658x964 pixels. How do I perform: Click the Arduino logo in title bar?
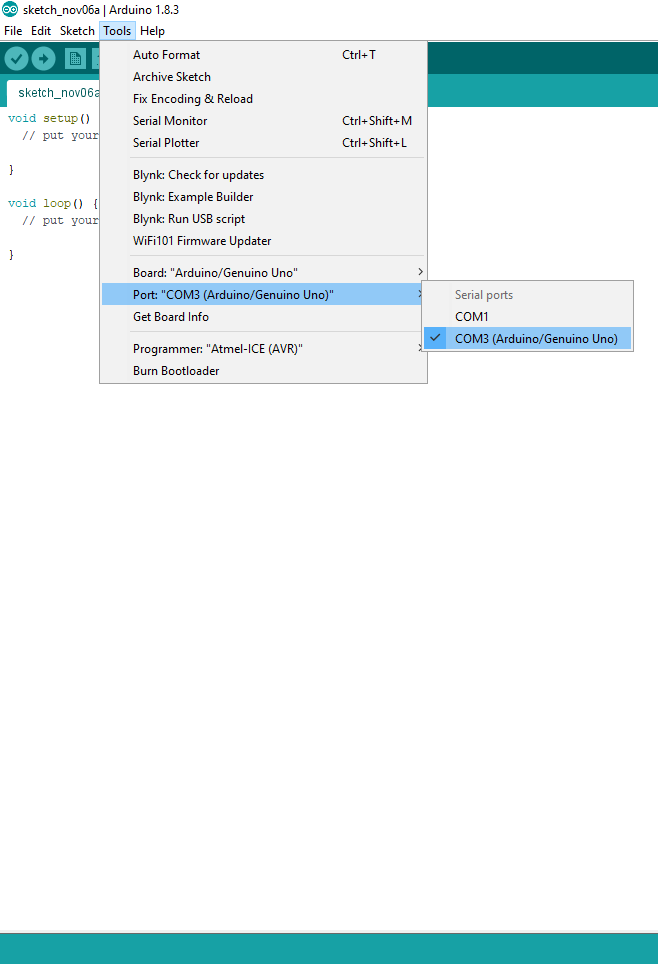tap(10, 9)
